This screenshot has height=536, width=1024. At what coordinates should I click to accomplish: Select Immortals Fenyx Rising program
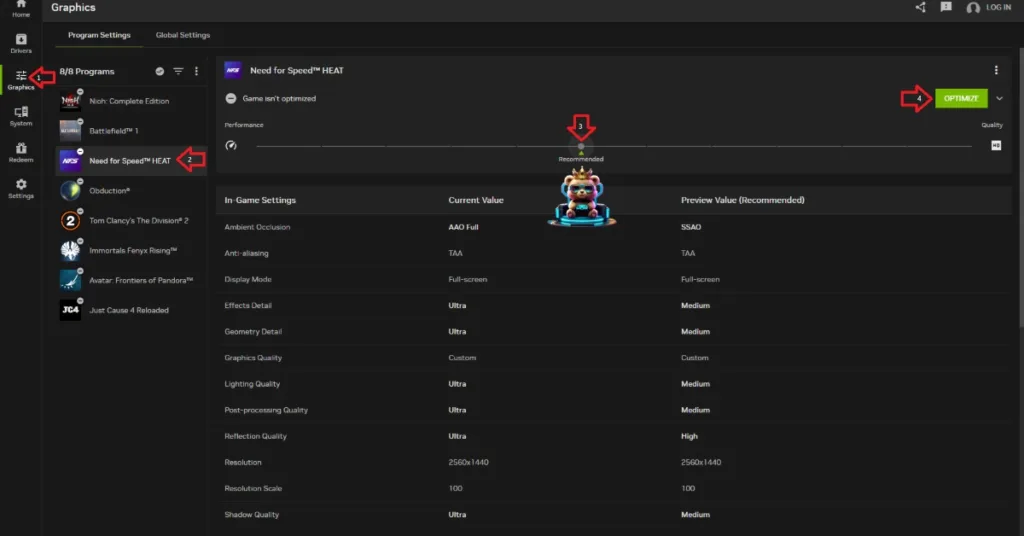tap(131, 251)
